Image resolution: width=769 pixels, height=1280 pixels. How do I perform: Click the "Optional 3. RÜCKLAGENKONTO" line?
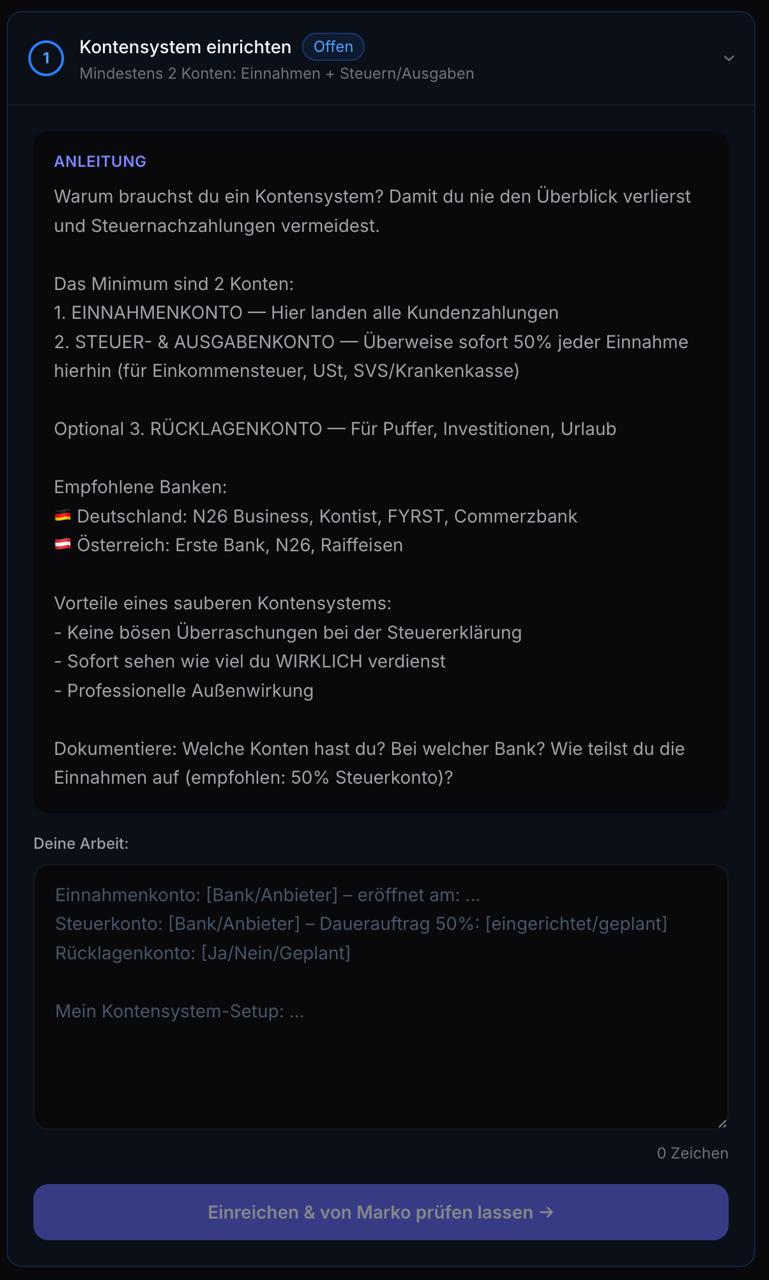point(335,429)
